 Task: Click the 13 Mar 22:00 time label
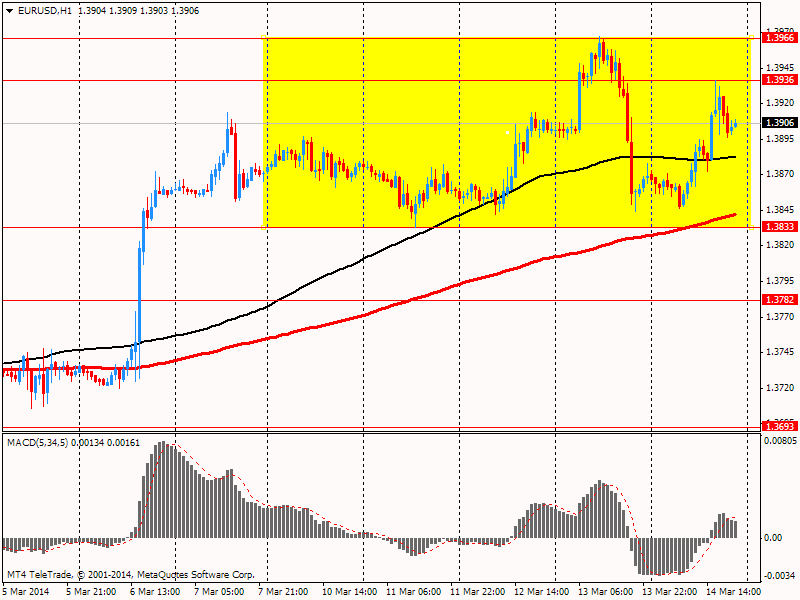point(670,591)
